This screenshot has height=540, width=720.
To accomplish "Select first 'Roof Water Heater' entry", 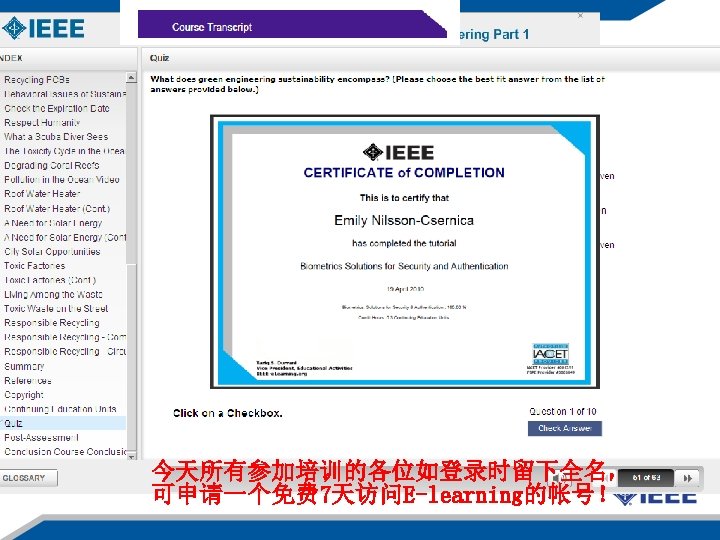I will [x=42, y=194].
